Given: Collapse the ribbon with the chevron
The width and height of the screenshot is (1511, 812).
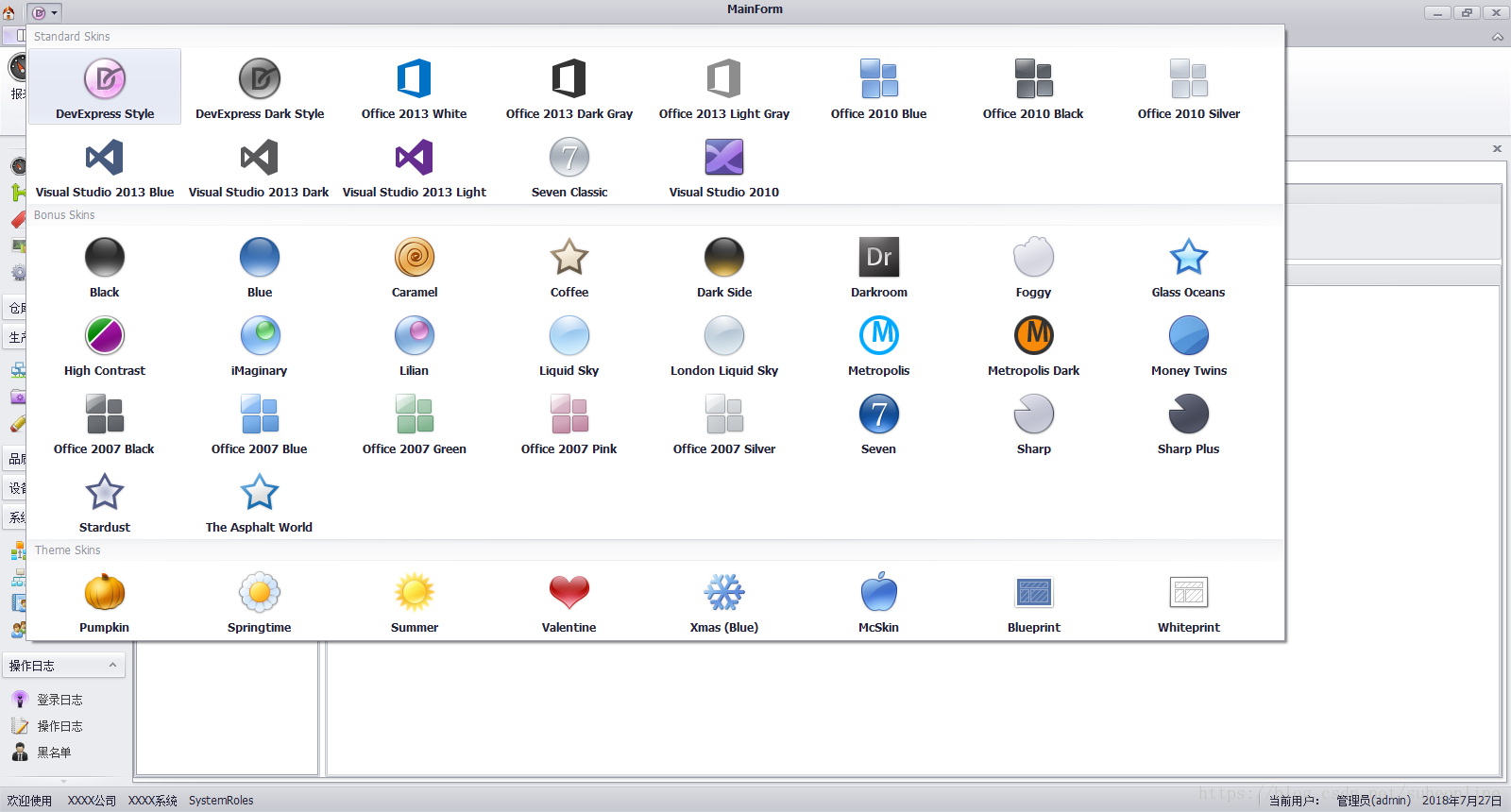Looking at the screenshot, I should [1498, 37].
